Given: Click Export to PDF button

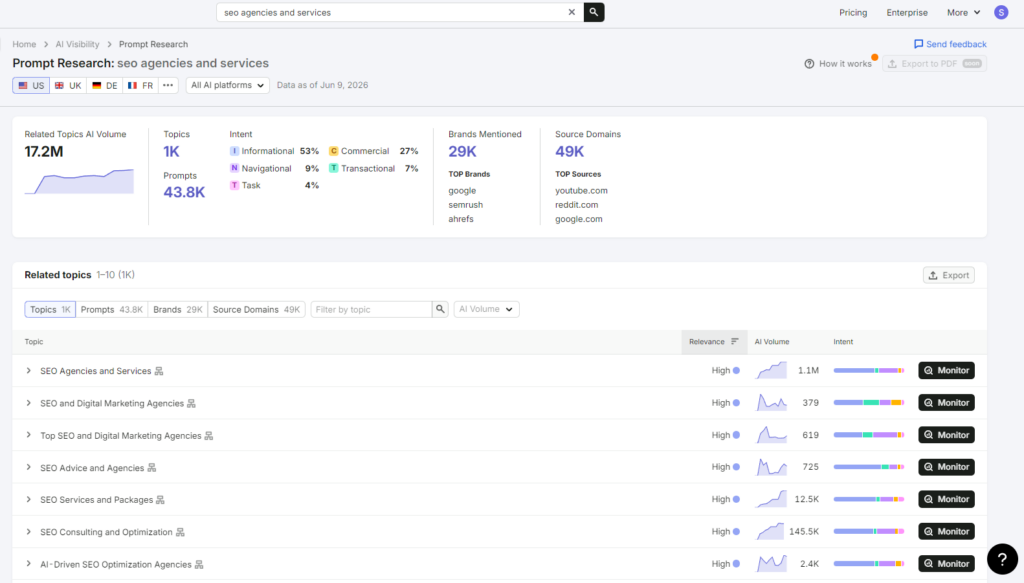Looking at the screenshot, I should pos(935,64).
